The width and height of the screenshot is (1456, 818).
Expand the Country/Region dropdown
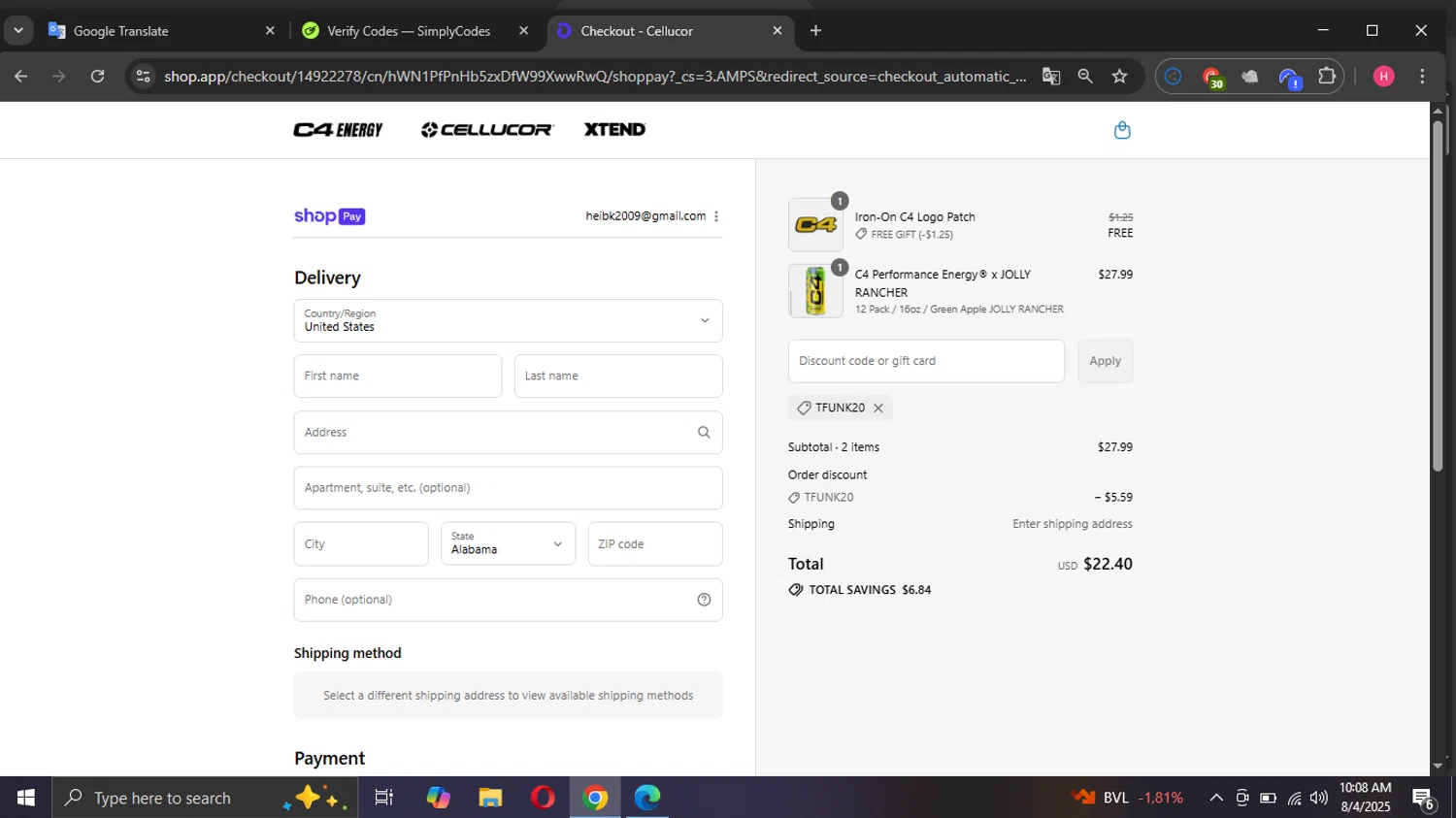pos(508,321)
